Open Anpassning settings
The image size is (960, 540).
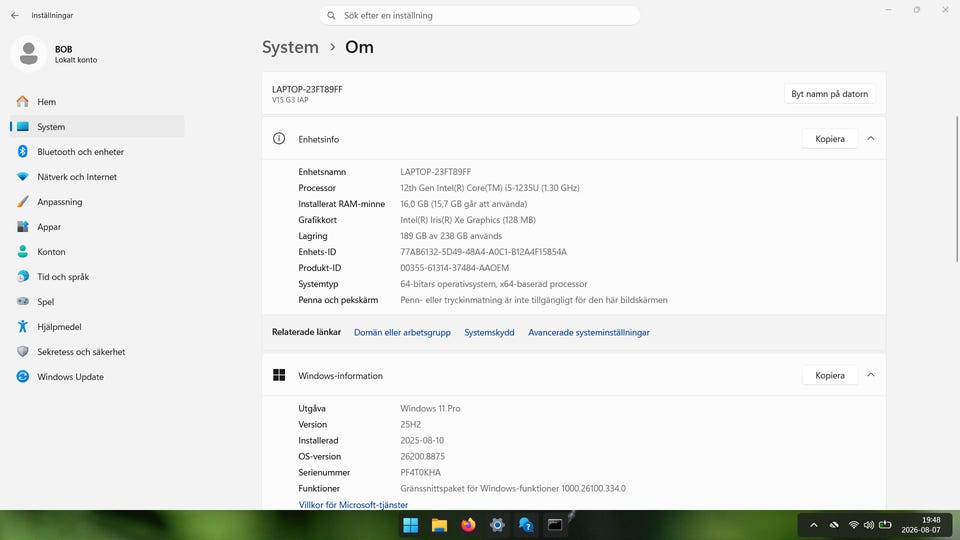pos(97,202)
